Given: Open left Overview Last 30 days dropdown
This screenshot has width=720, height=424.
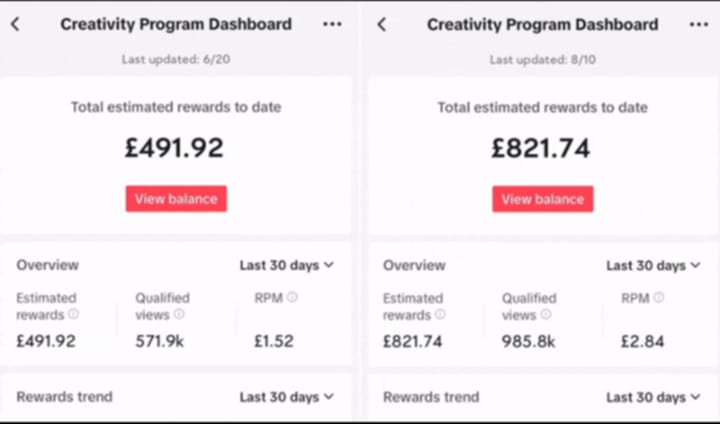Looking at the screenshot, I should (287, 265).
